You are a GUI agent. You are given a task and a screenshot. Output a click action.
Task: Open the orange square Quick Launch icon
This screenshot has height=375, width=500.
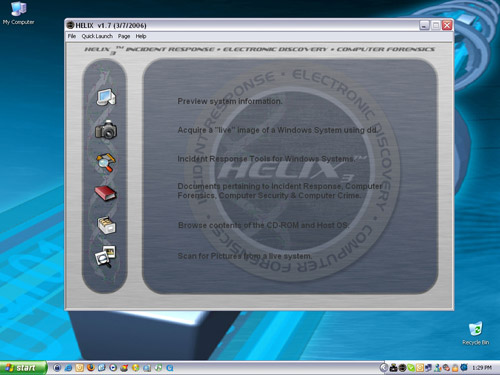click(80, 368)
